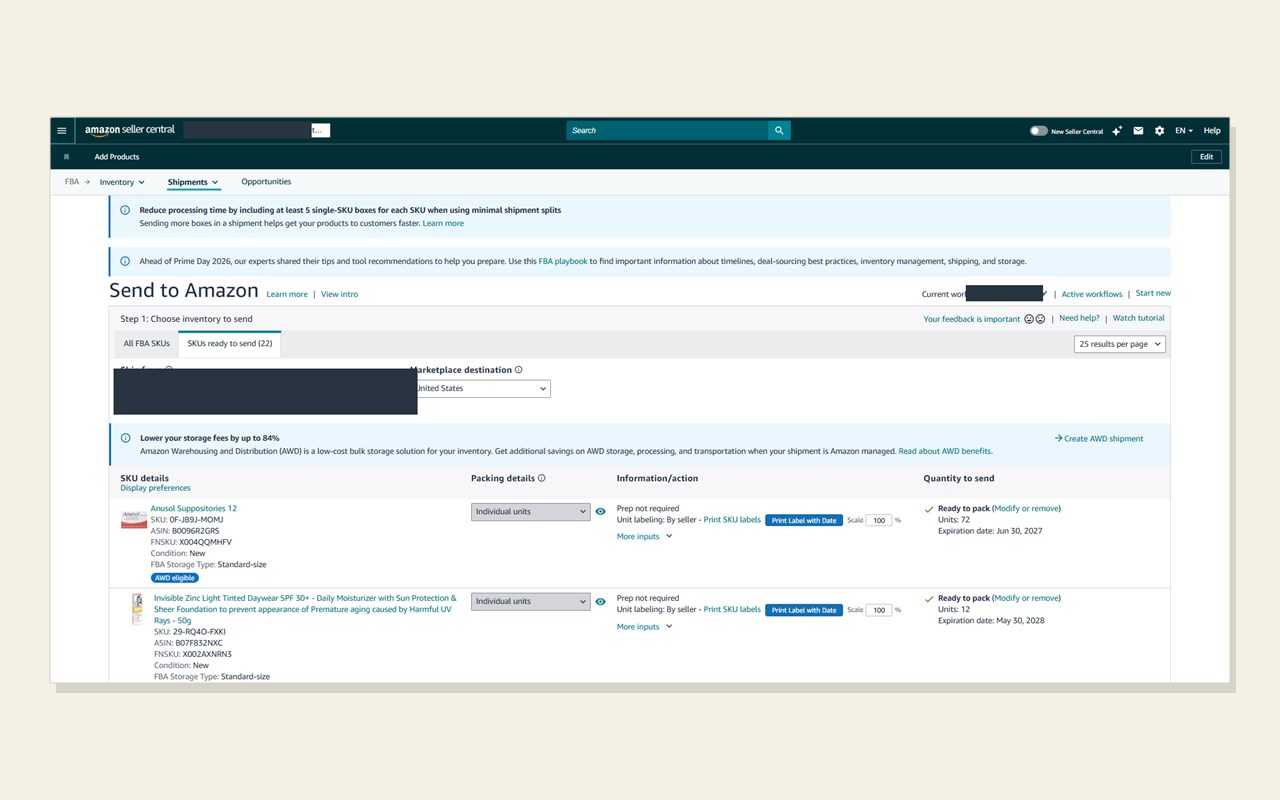1280x800 pixels.
Task: Click the happy face feedback icon
Action: tap(1029, 319)
